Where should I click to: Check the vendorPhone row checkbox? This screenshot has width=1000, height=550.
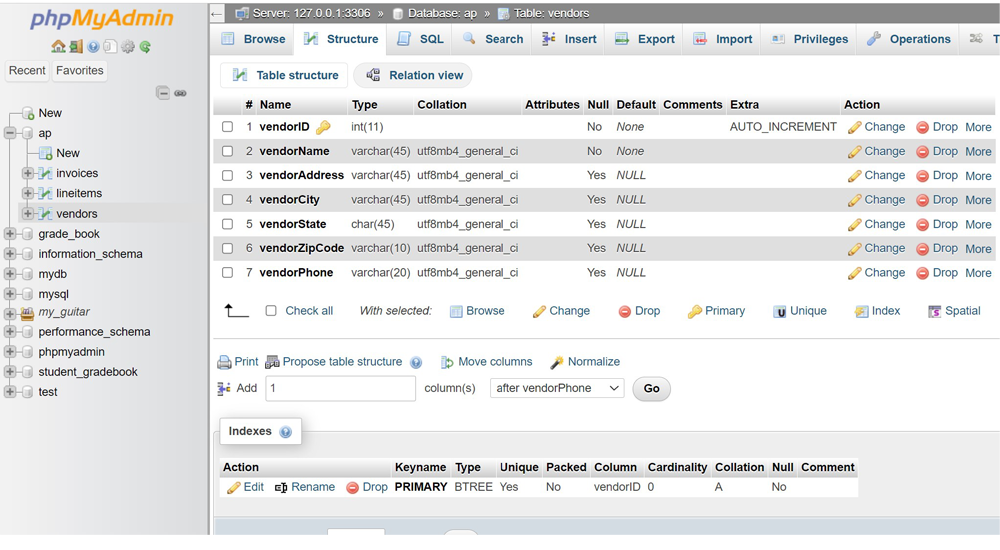tap(227, 272)
